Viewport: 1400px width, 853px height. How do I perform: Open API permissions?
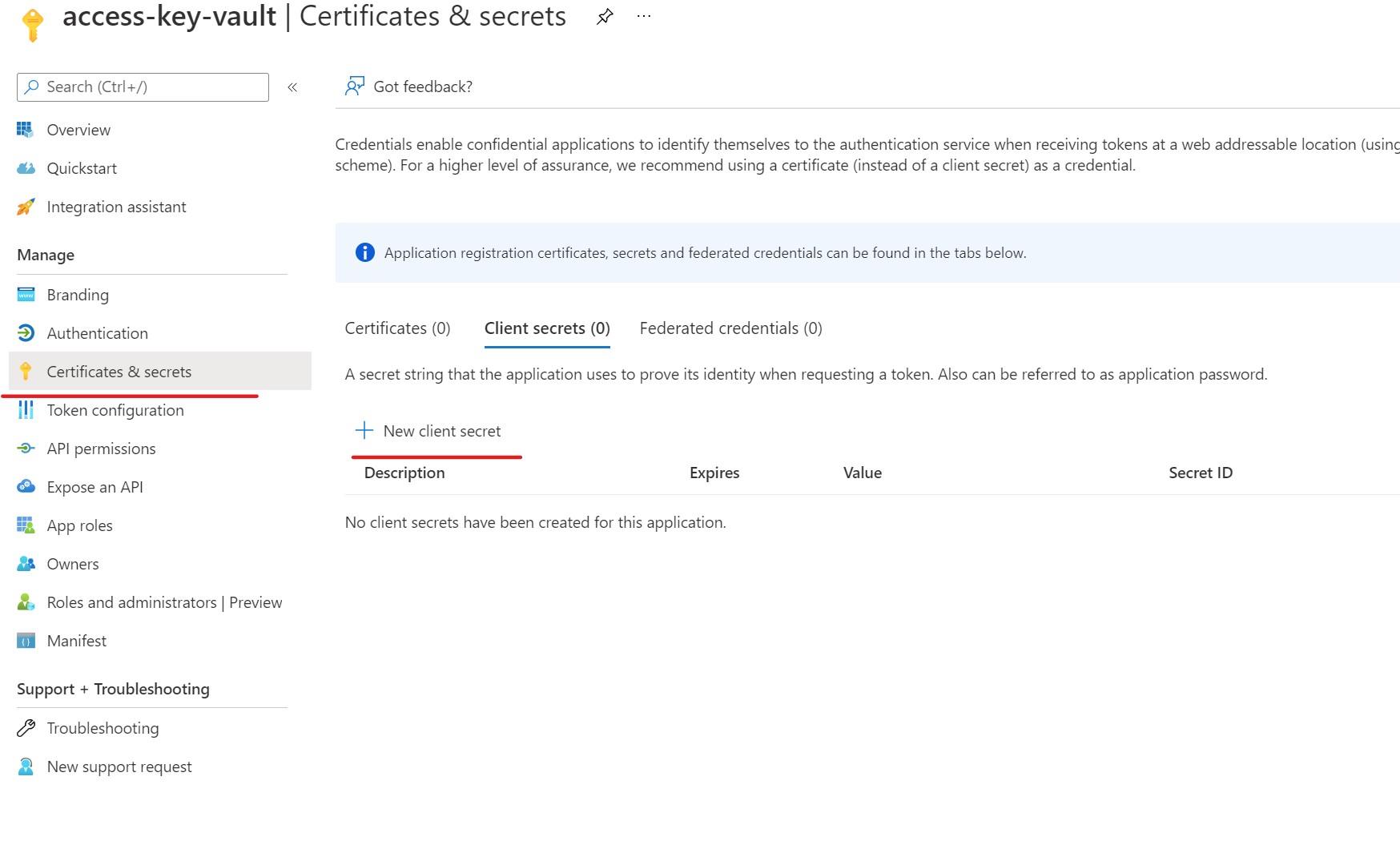(101, 449)
